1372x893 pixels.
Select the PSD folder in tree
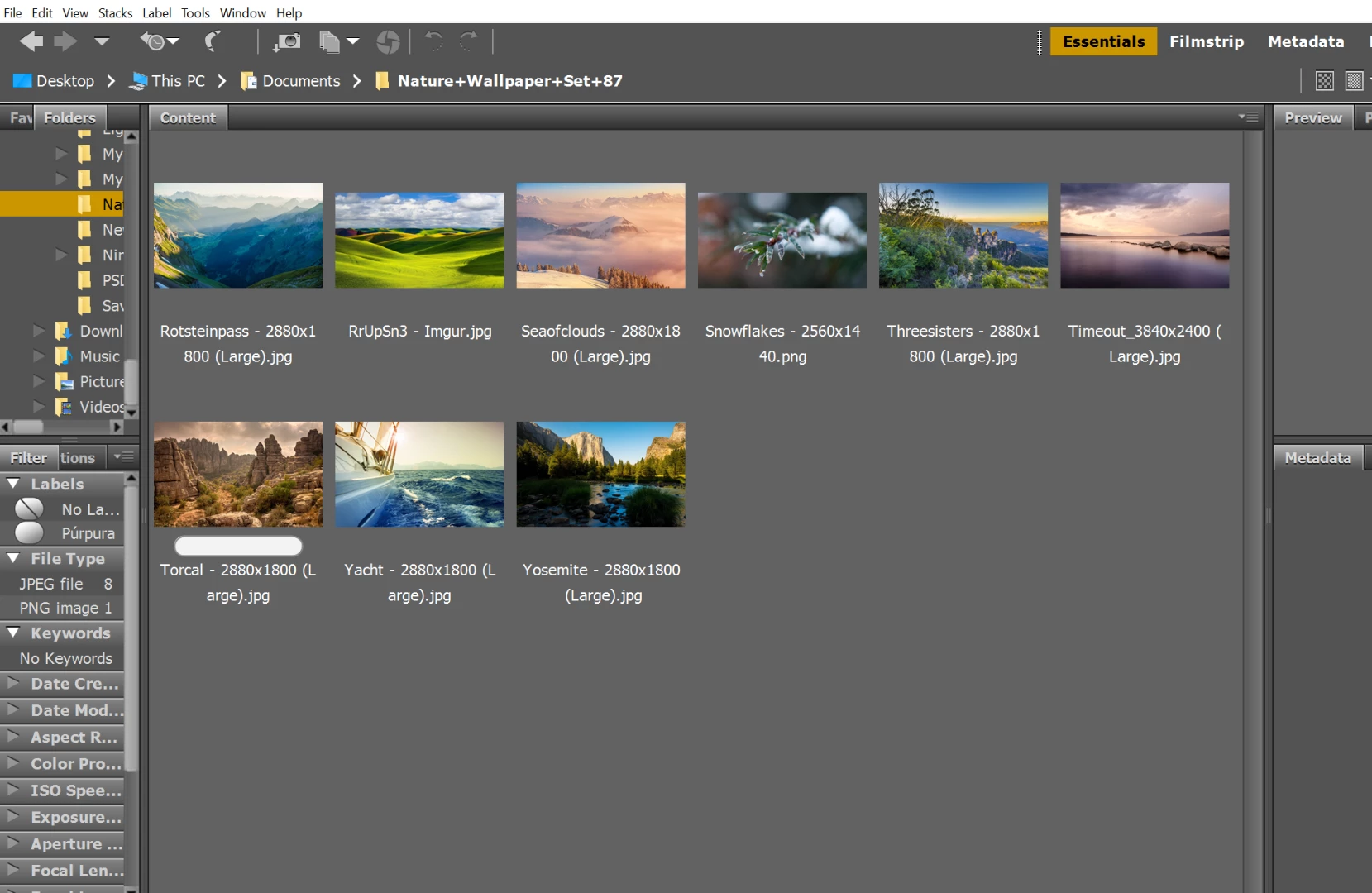coord(101,280)
